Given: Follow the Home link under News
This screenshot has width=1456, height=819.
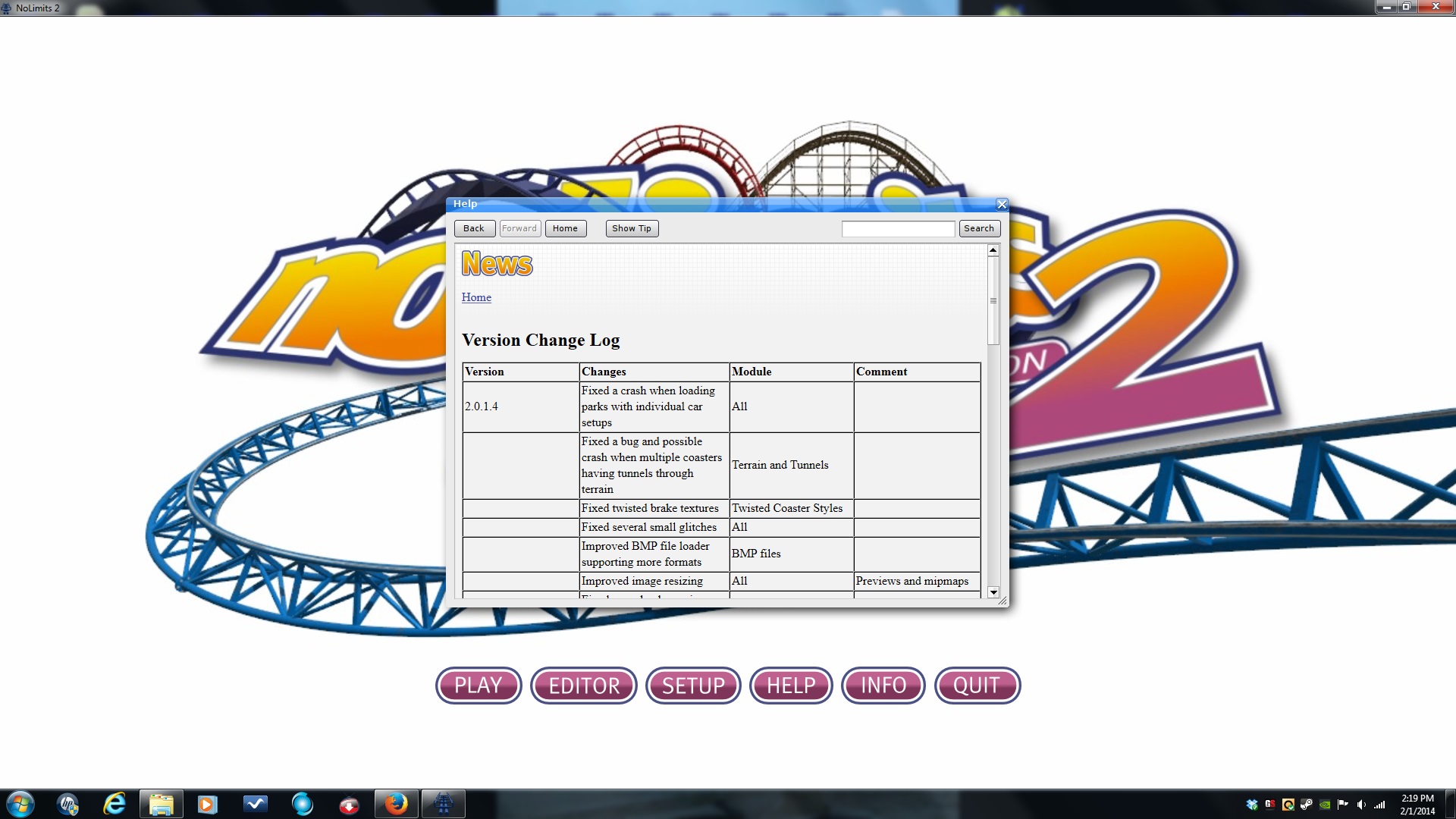Looking at the screenshot, I should 476,297.
